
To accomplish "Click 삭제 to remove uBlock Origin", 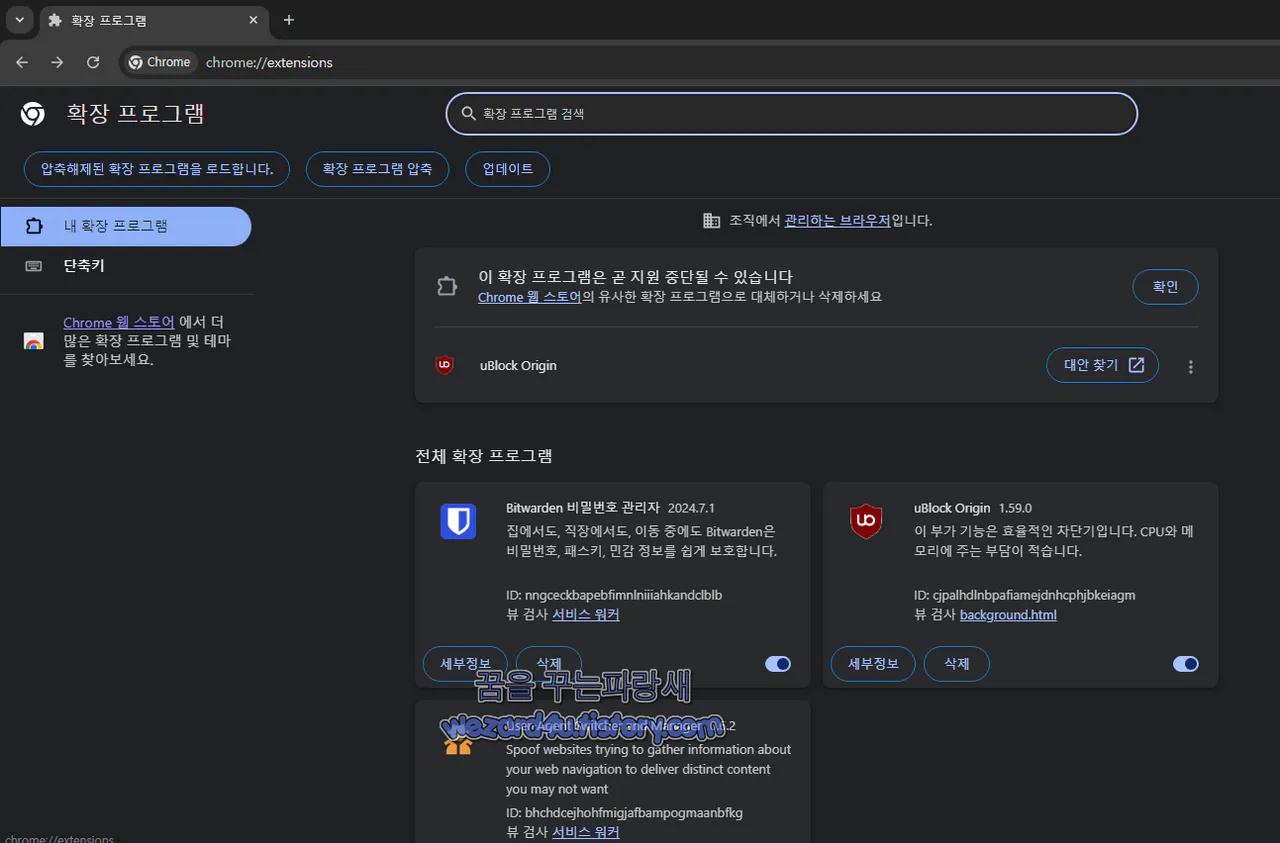I will 957,663.
